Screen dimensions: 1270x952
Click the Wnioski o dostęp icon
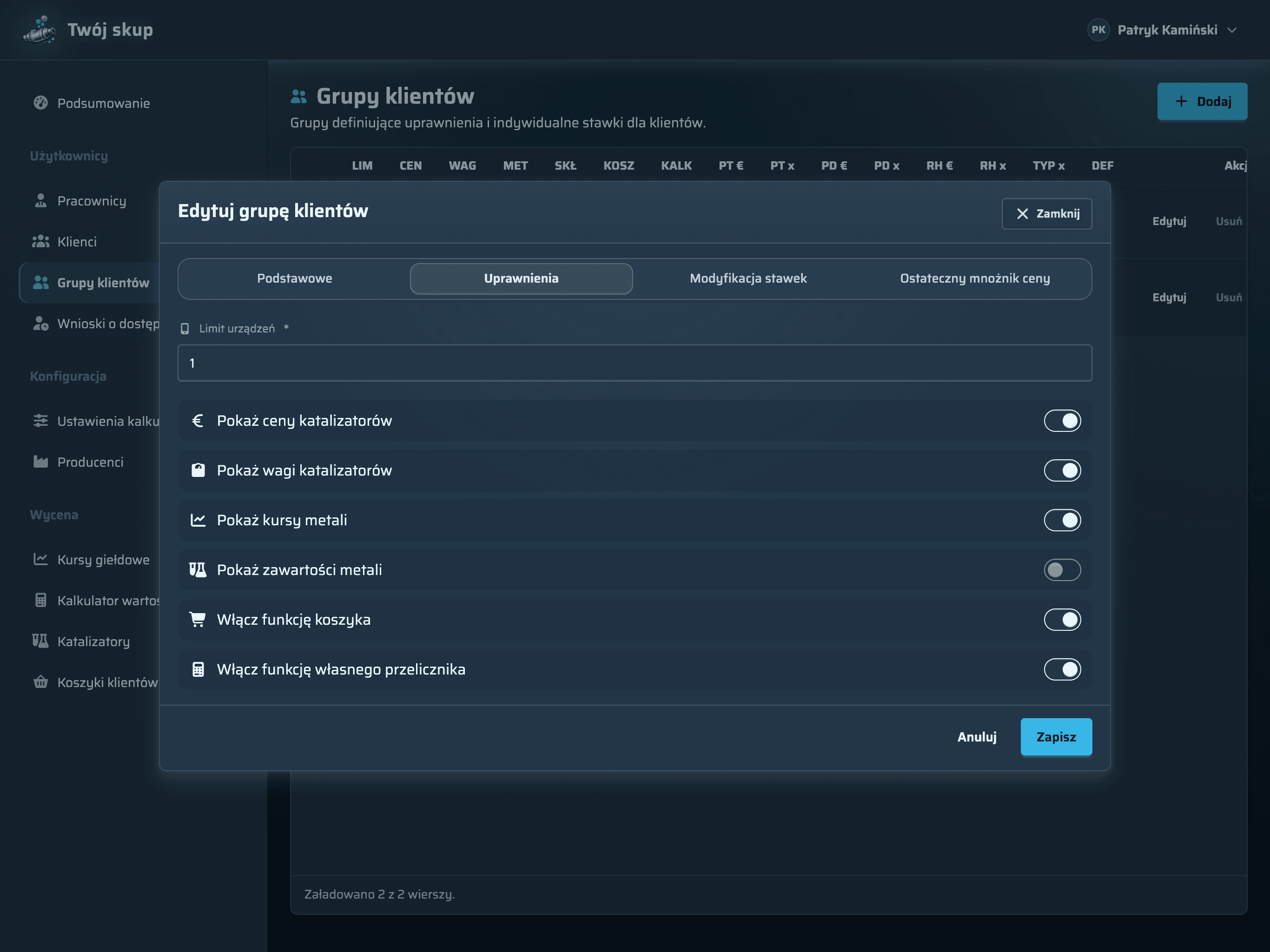[40, 323]
